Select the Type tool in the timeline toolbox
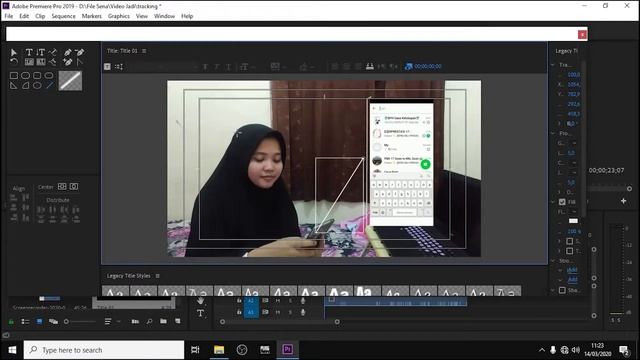Screen dimensions: 640x360 click(200, 313)
